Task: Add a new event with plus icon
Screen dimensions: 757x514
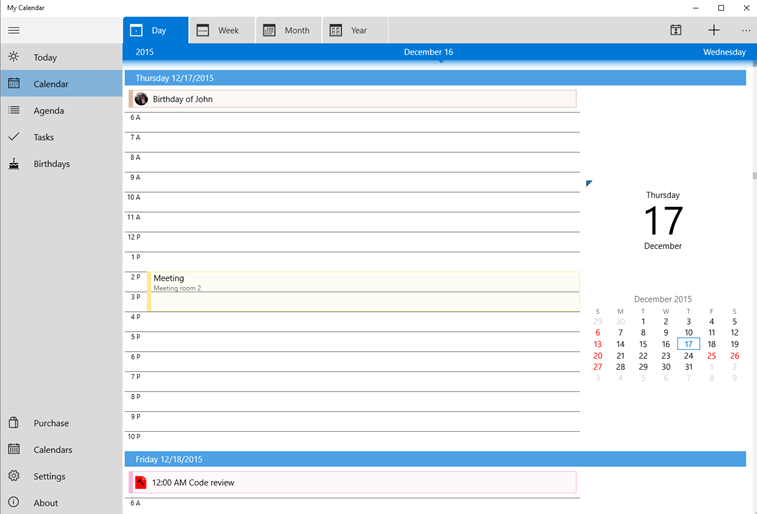Action: point(714,30)
